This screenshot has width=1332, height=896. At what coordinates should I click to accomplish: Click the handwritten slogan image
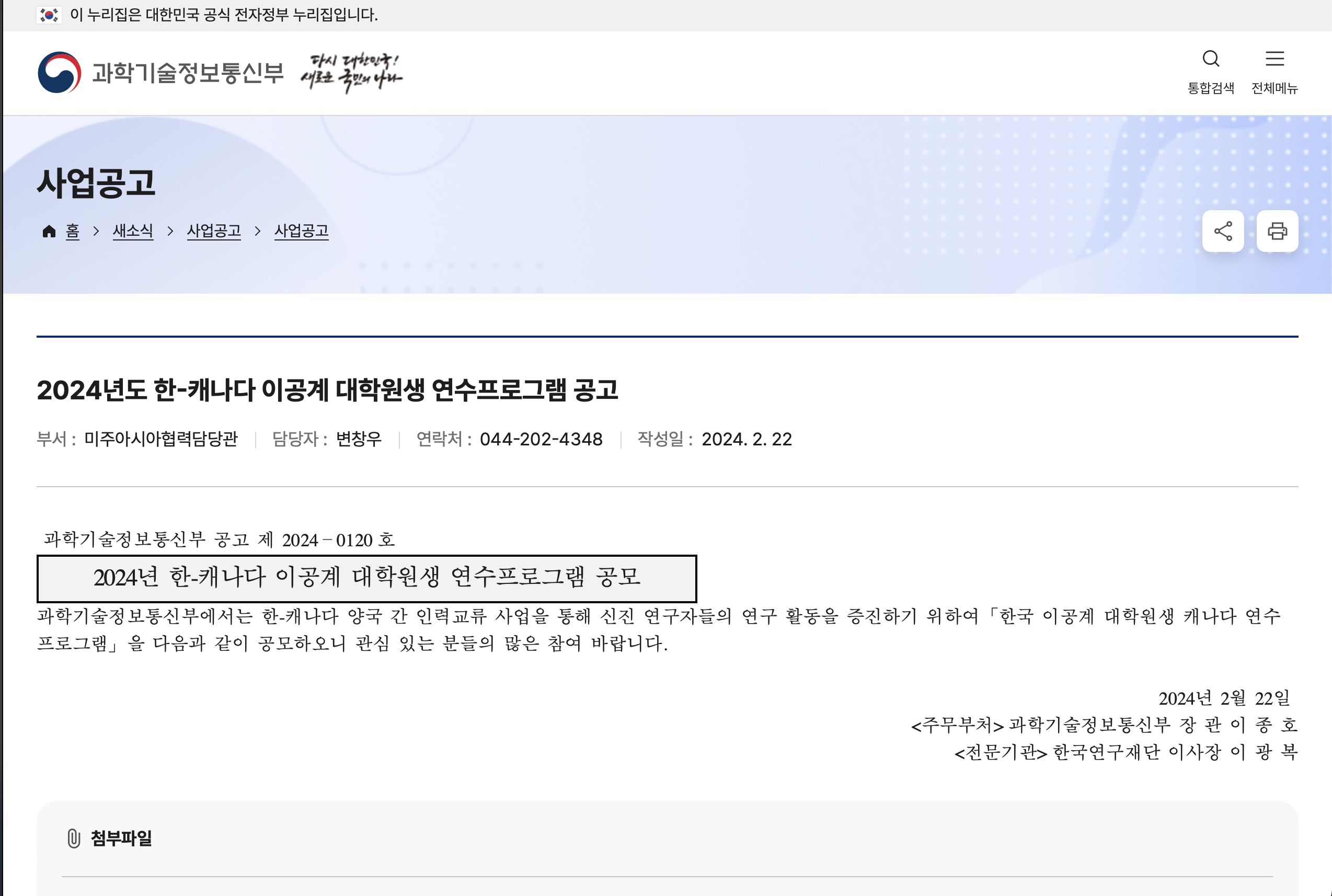351,73
